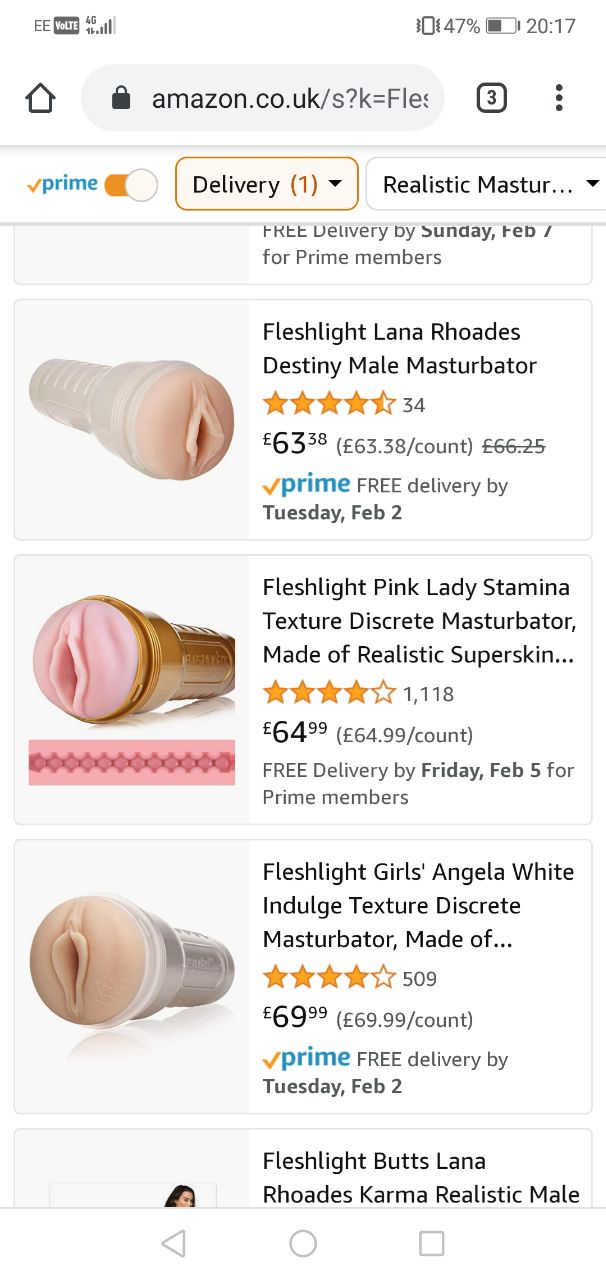View the 34 ratings for Destiny product
The image size is (606, 1280).
[x=413, y=405]
